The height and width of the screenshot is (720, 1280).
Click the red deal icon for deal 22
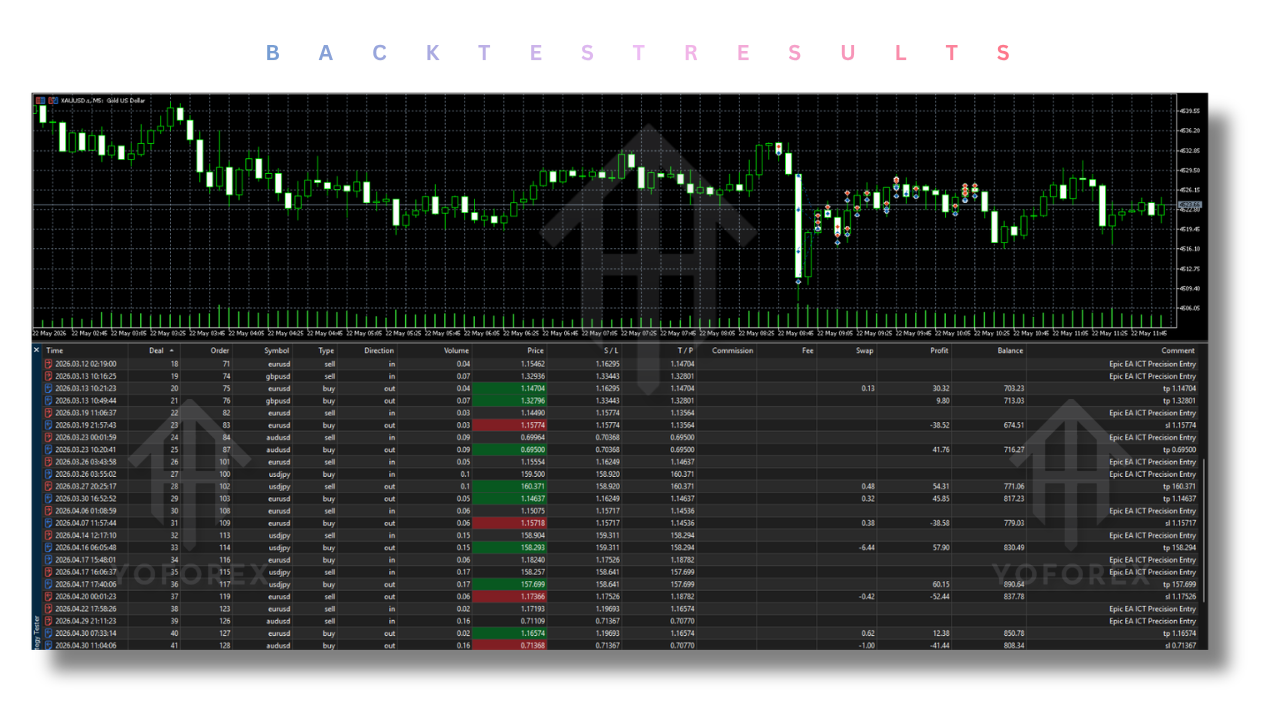(x=49, y=413)
